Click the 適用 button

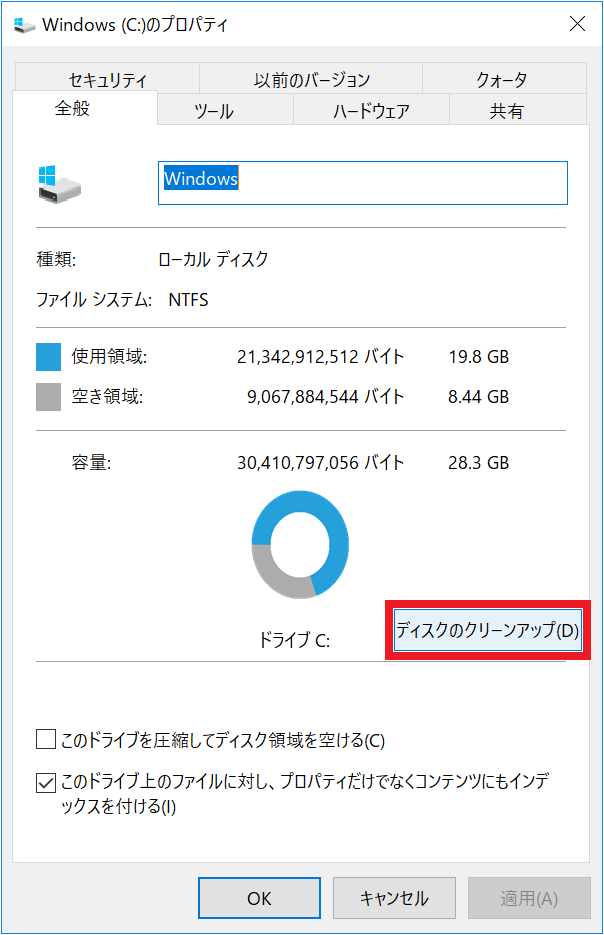tap(528, 898)
